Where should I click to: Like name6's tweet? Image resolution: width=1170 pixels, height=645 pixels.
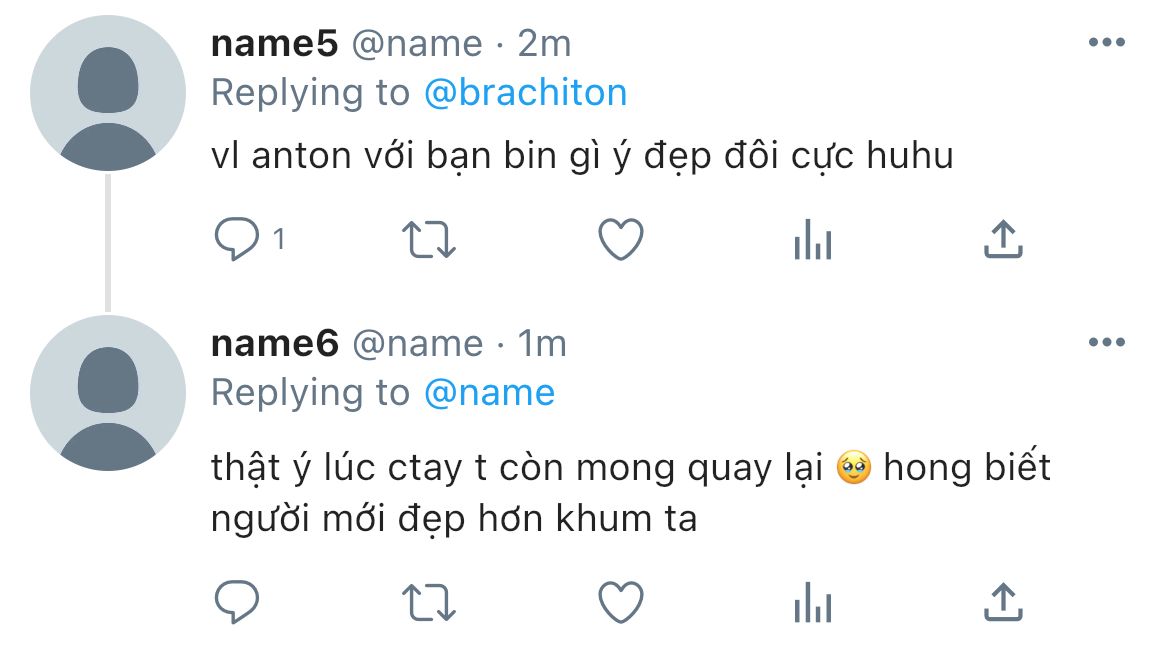[x=621, y=602]
